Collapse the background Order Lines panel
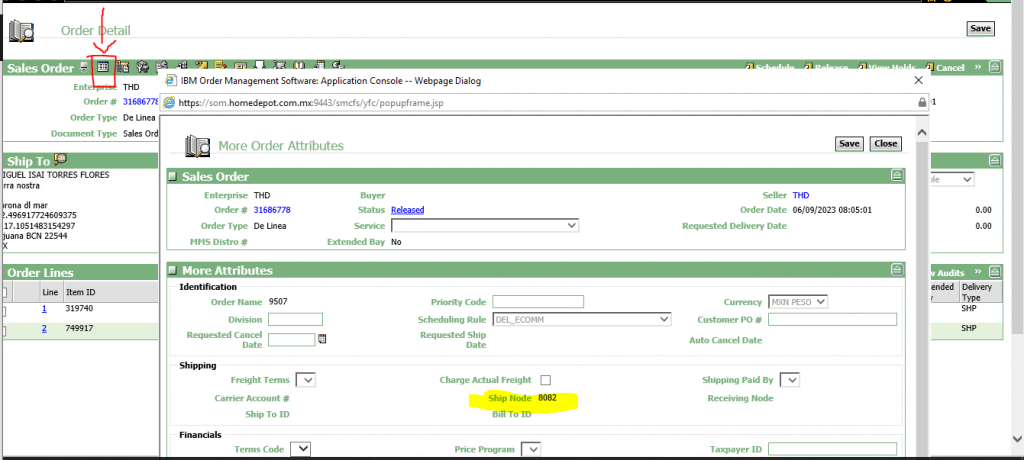This screenshot has width=1024, height=460. [995, 272]
